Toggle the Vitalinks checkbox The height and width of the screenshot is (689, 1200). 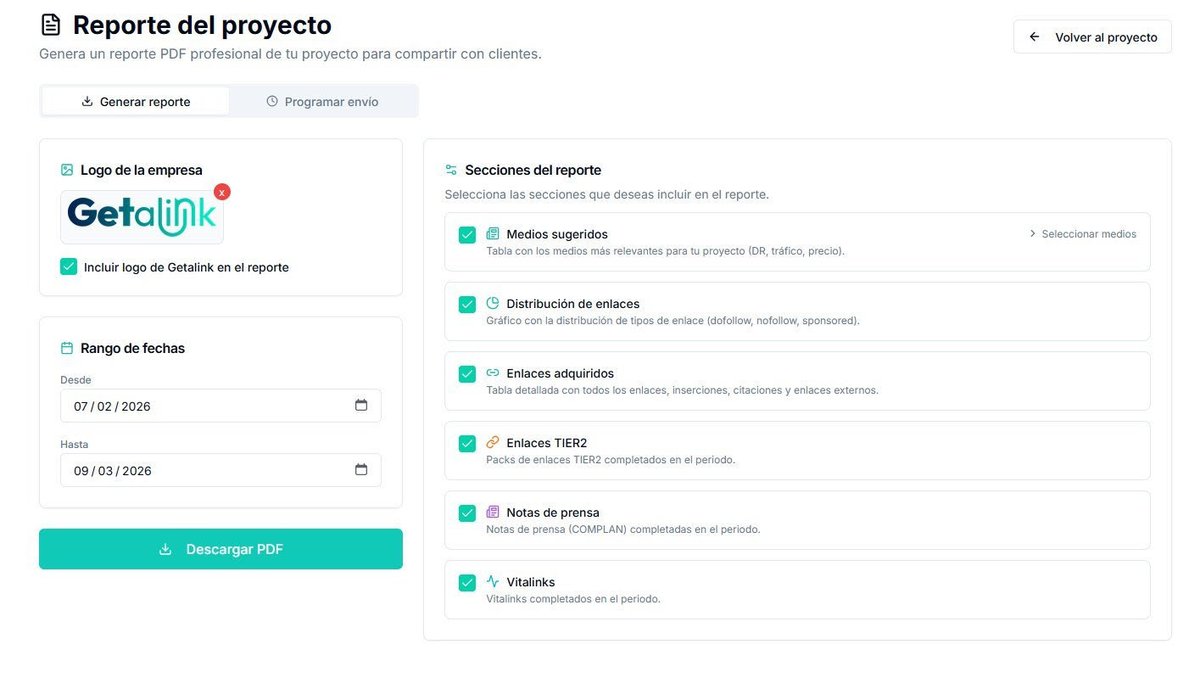467,583
